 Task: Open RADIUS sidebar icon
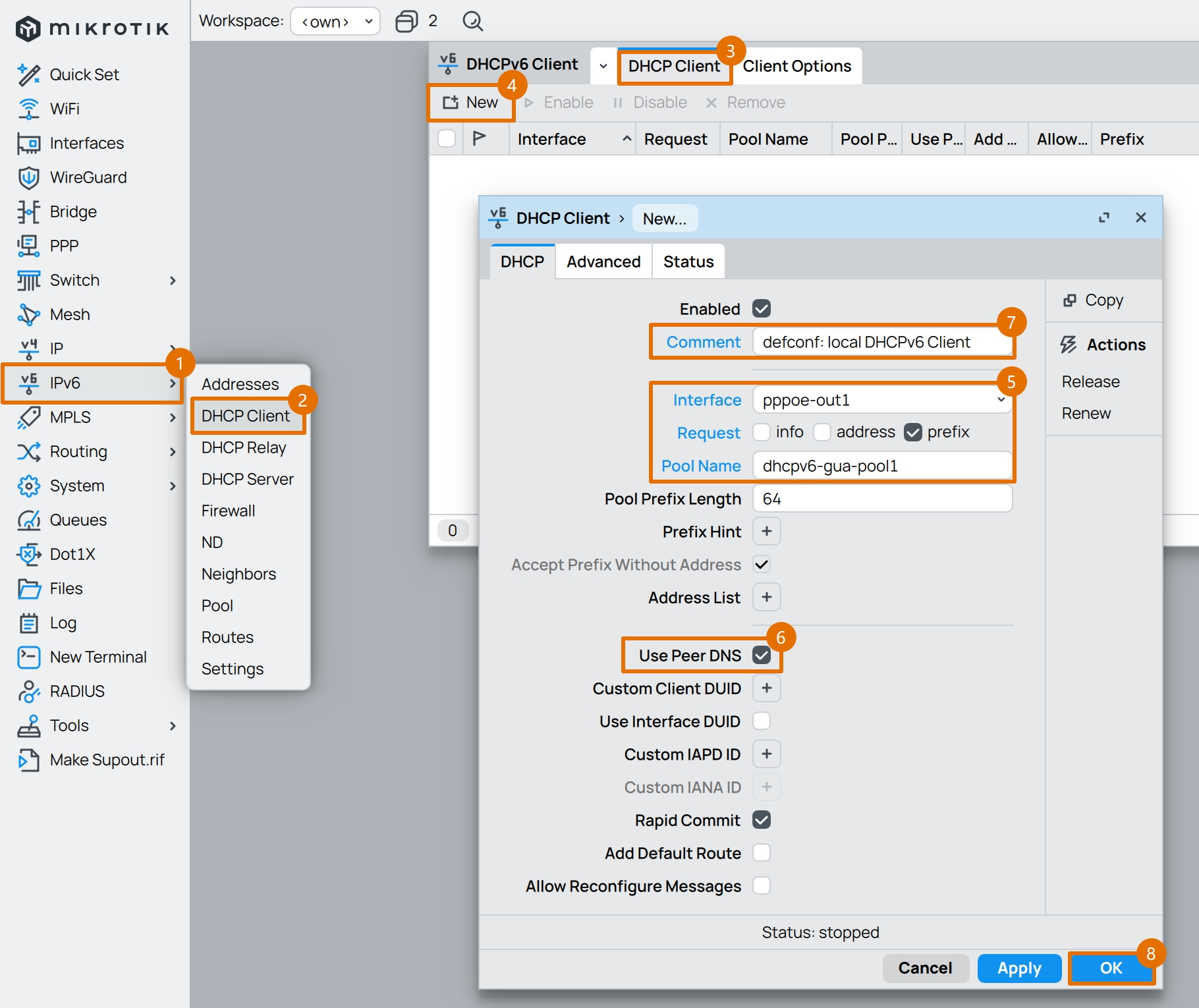pyautogui.click(x=29, y=691)
